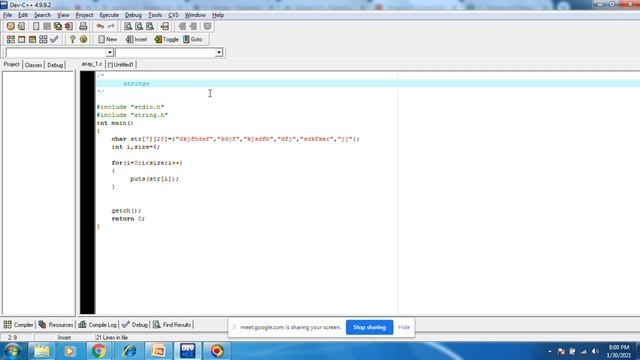Click the Rebuild All icon
The image size is (640, 360).
tap(43, 39)
